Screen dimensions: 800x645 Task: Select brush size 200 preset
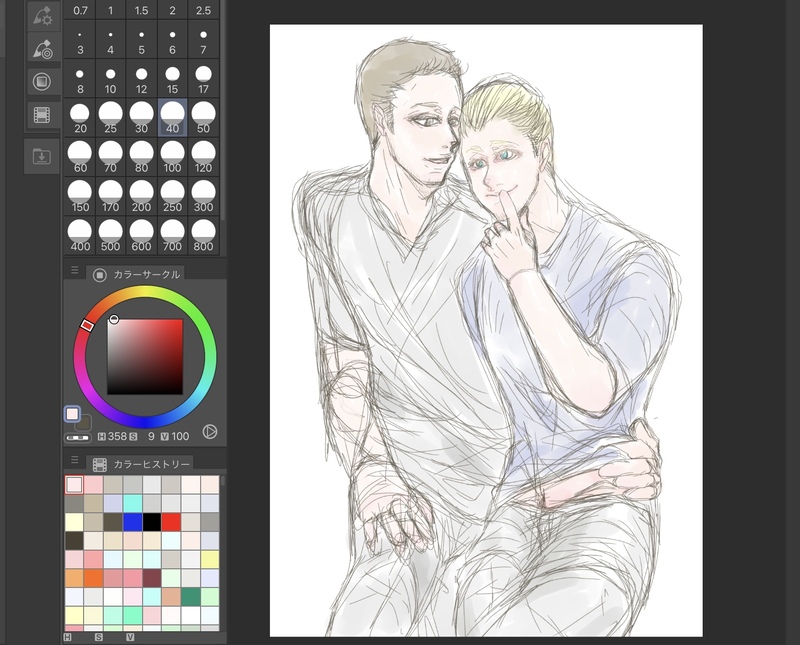pyautogui.click(x=141, y=196)
